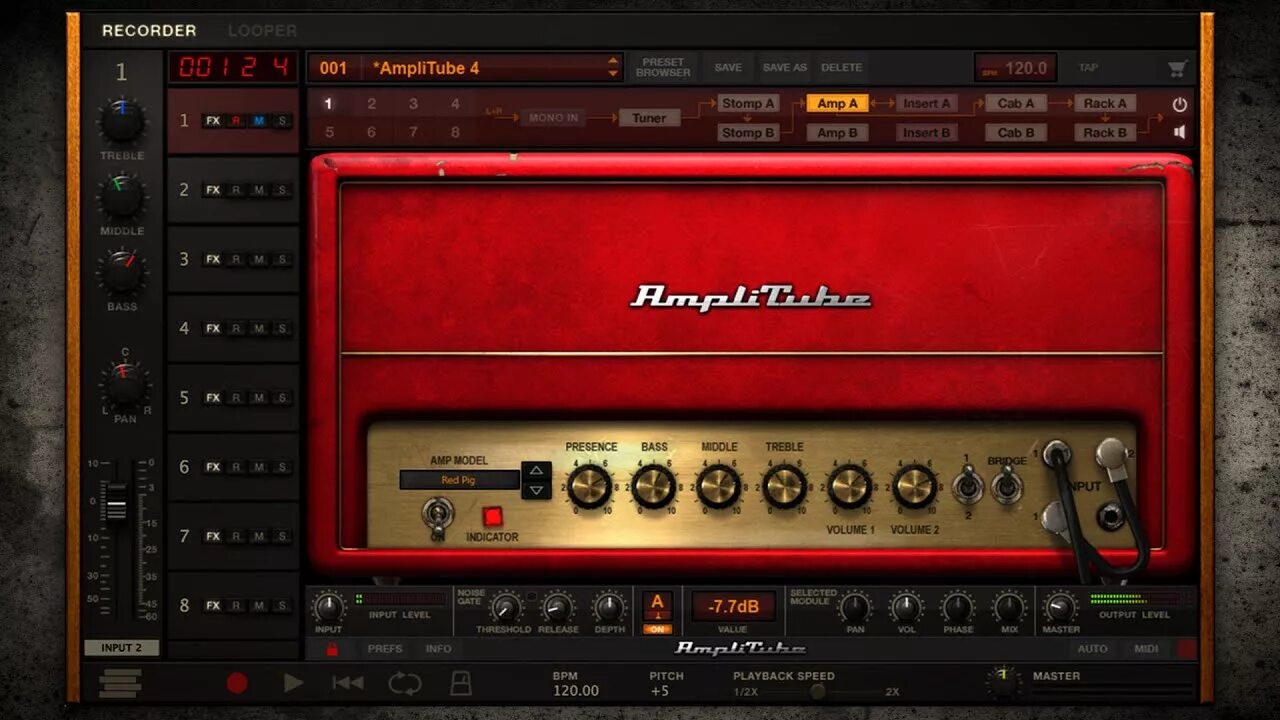Click the SAVE AS button
The width and height of the screenshot is (1280, 720).
coord(784,67)
